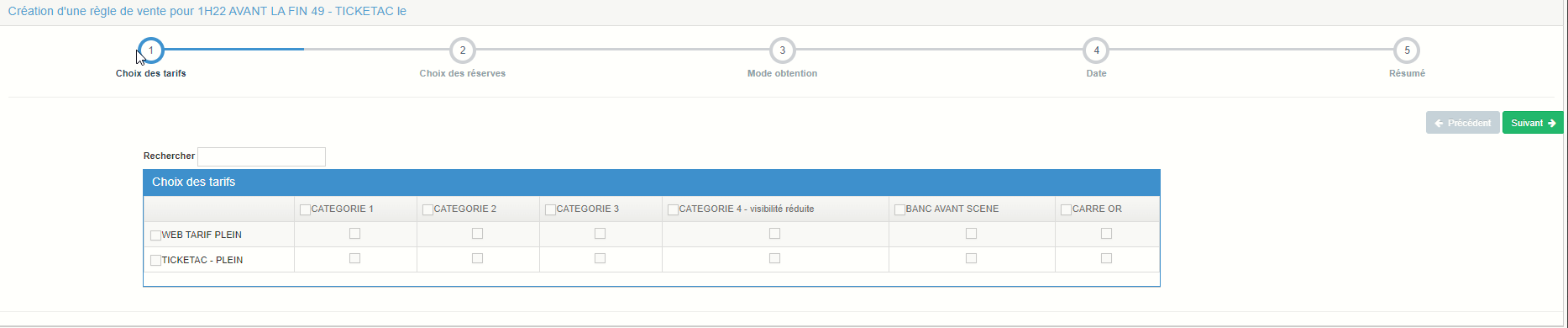
Task: Tick WEB TARIF PLEIN for CATEGORIE 1
Action: pyautogui.click(x=354, y=234)
